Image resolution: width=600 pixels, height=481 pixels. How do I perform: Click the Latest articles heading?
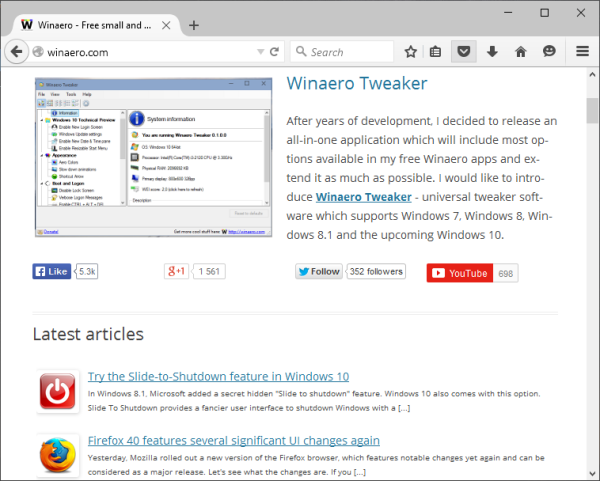[x=88, y=334]
